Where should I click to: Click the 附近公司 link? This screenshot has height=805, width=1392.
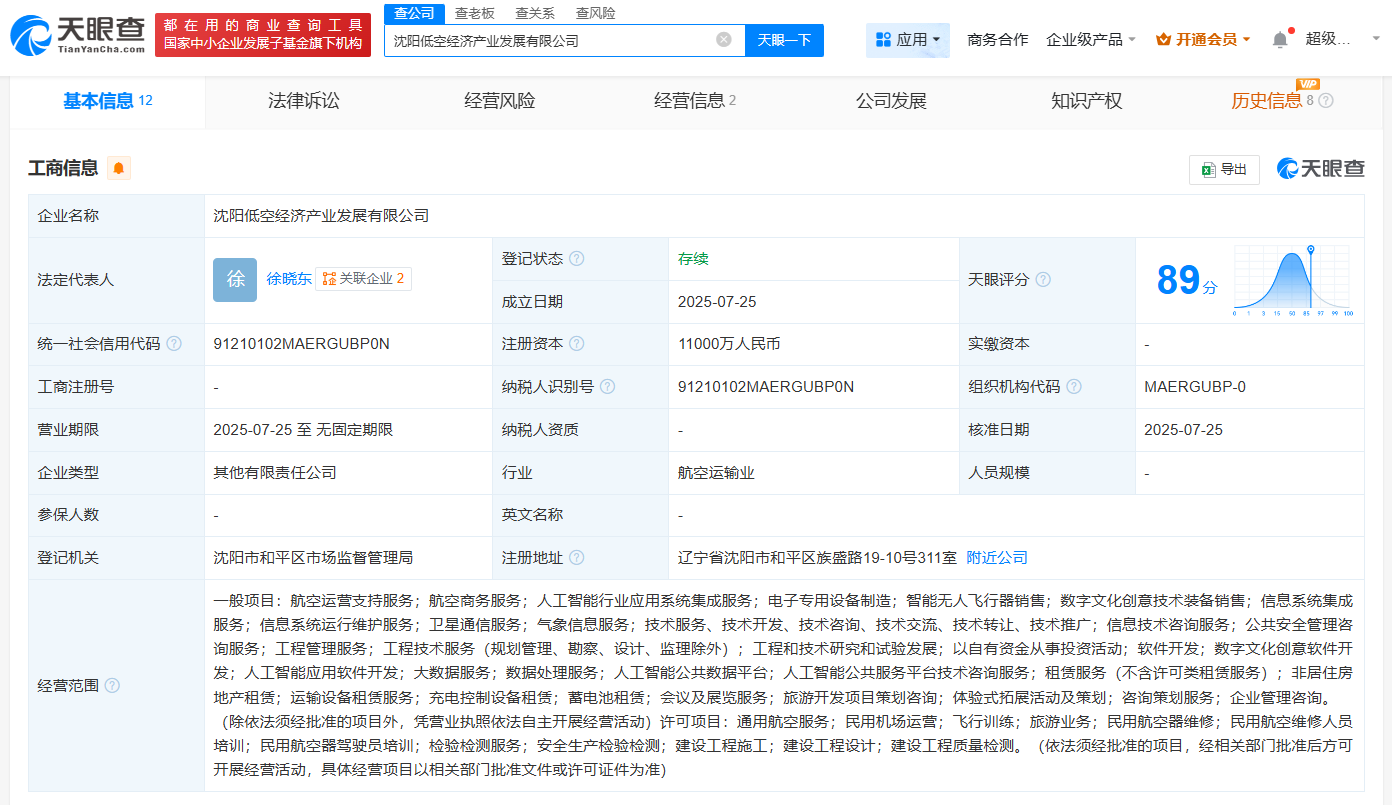click(x=997, y=558)
